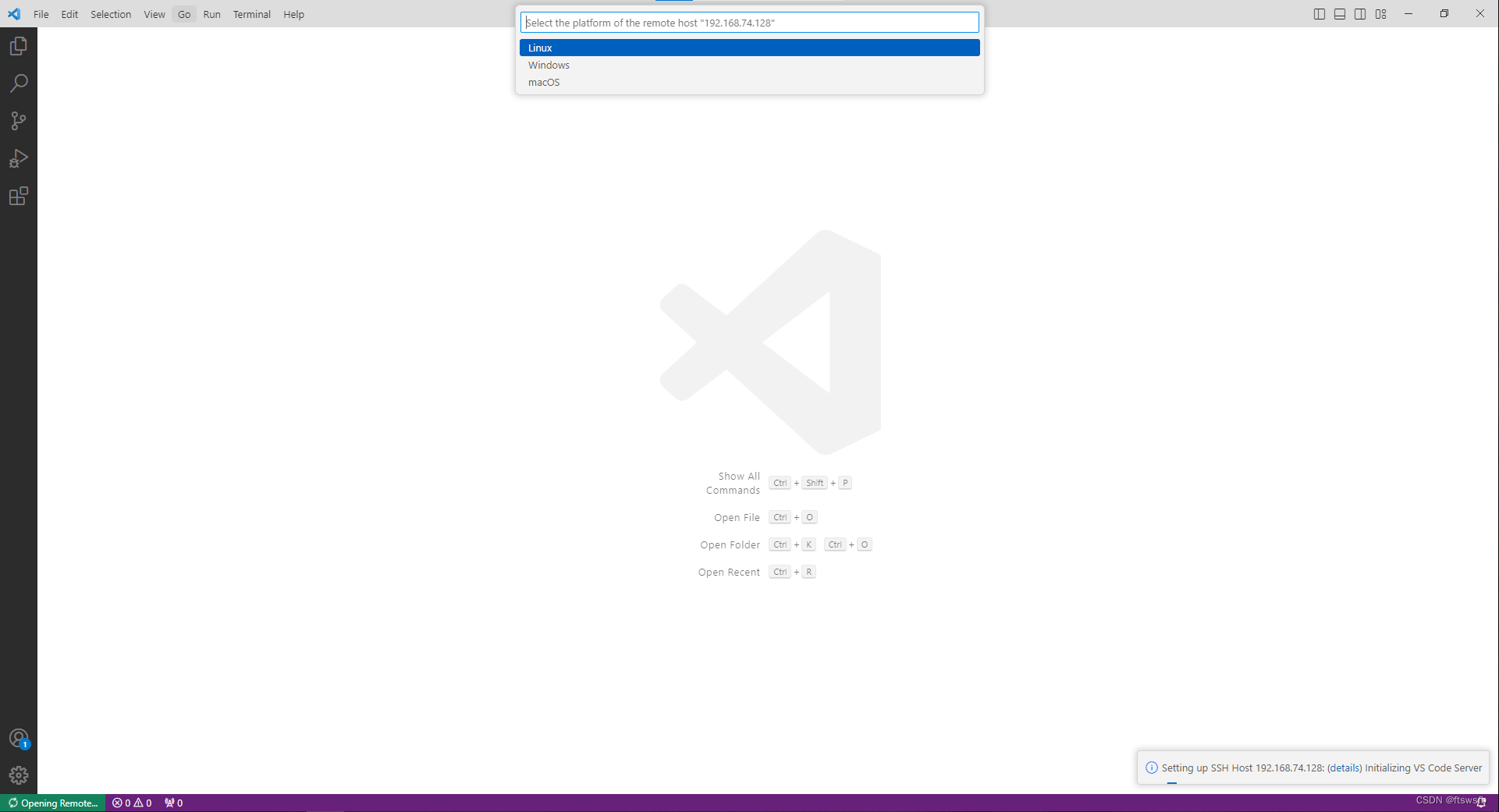Click the Show All Commands label
Image resolution: width=1499 pixels, height=812 pixels.
(x=733, y=483)
